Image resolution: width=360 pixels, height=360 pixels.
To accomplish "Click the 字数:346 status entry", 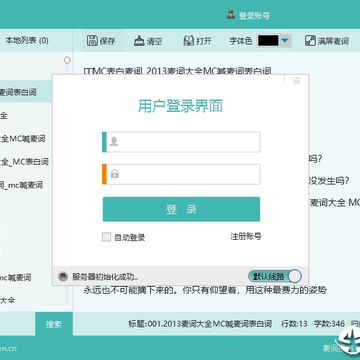I will click(x=329, y=324).
